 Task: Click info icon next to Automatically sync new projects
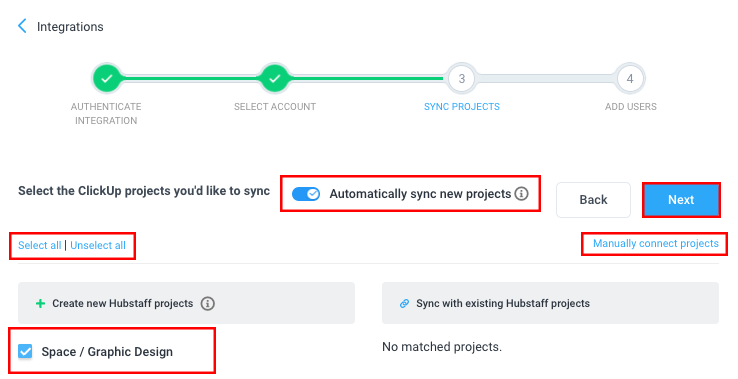point(521,194)
